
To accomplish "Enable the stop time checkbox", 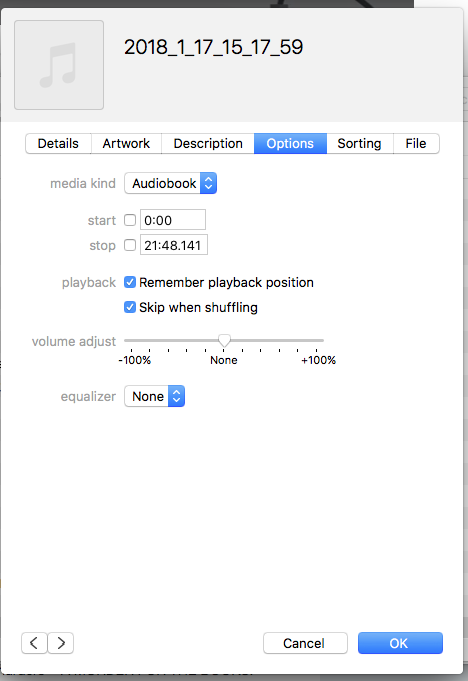I will pyautogui.click(x=130, y=245).
